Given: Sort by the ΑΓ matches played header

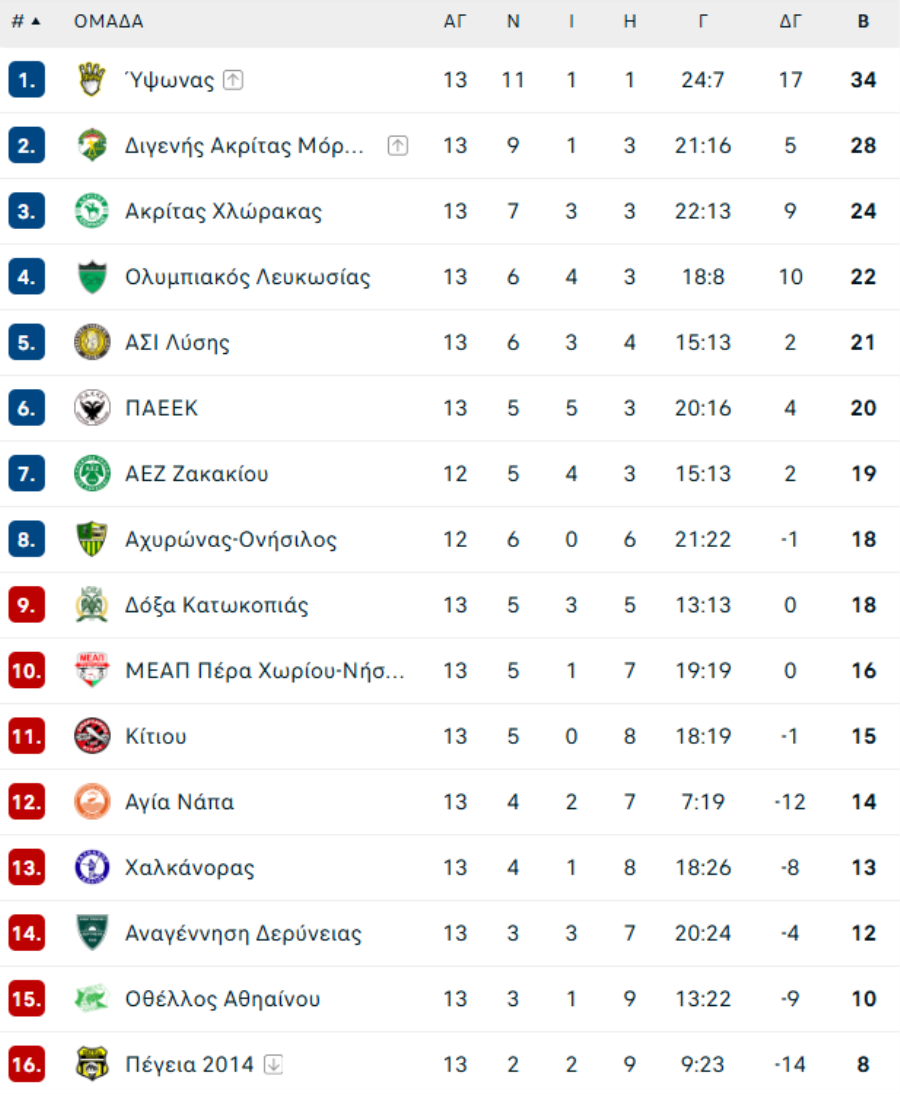Looking at the screenshot, I should pyautogui.click(x=454, y=22).
